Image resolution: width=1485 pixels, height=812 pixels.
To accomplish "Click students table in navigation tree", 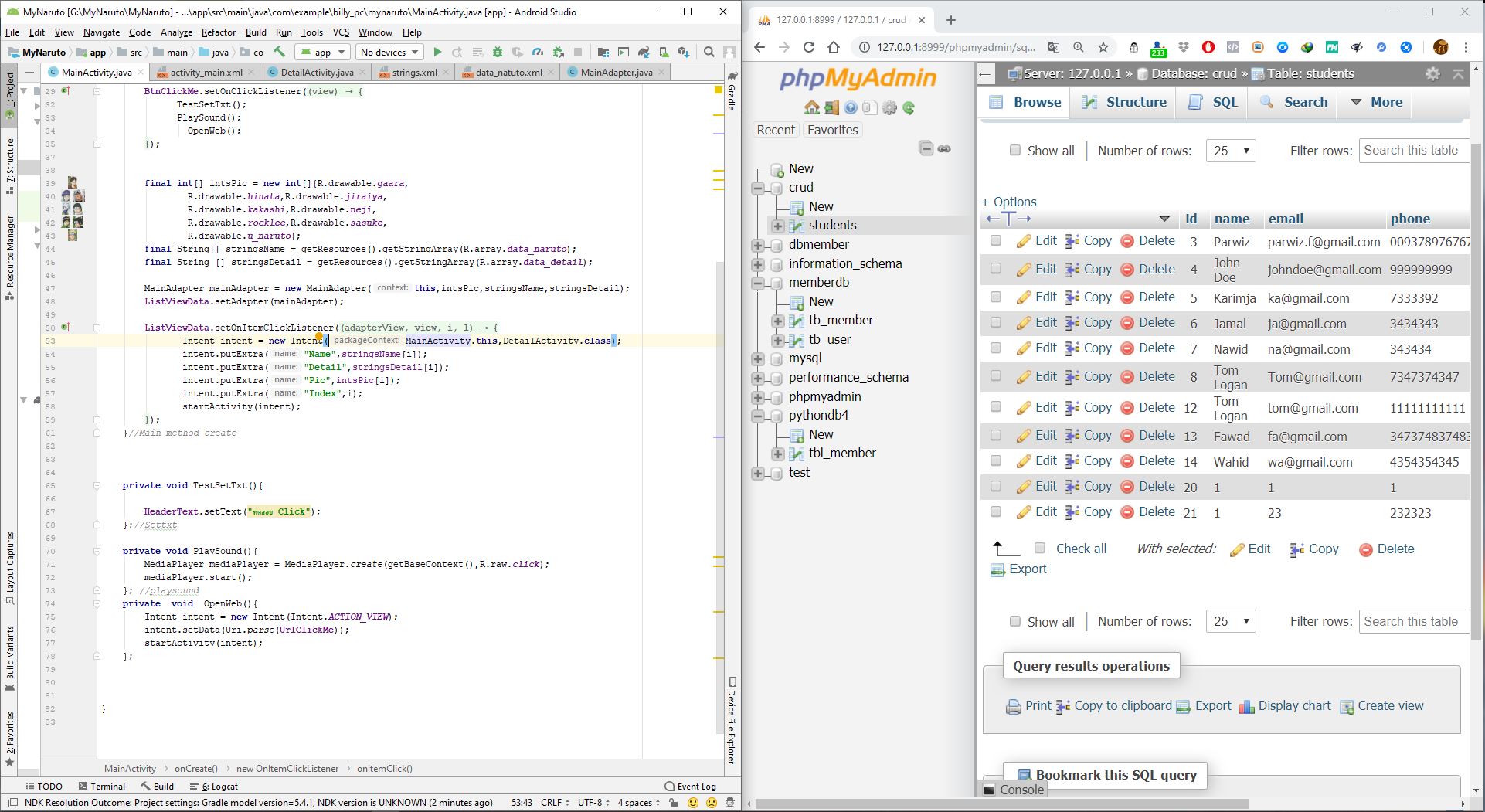I will tap(832, 226).
